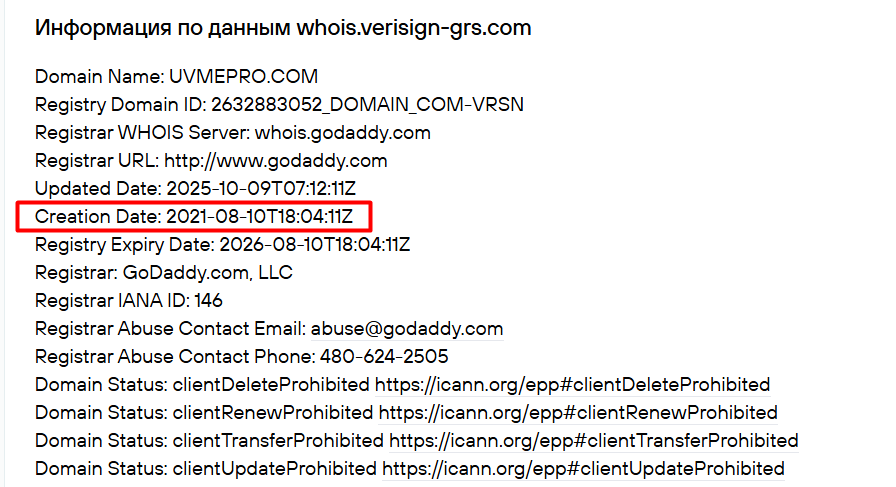896x487 pixels.
Task: Open the clientUpdateProhibited ICANN link
Action: (583, 469)
